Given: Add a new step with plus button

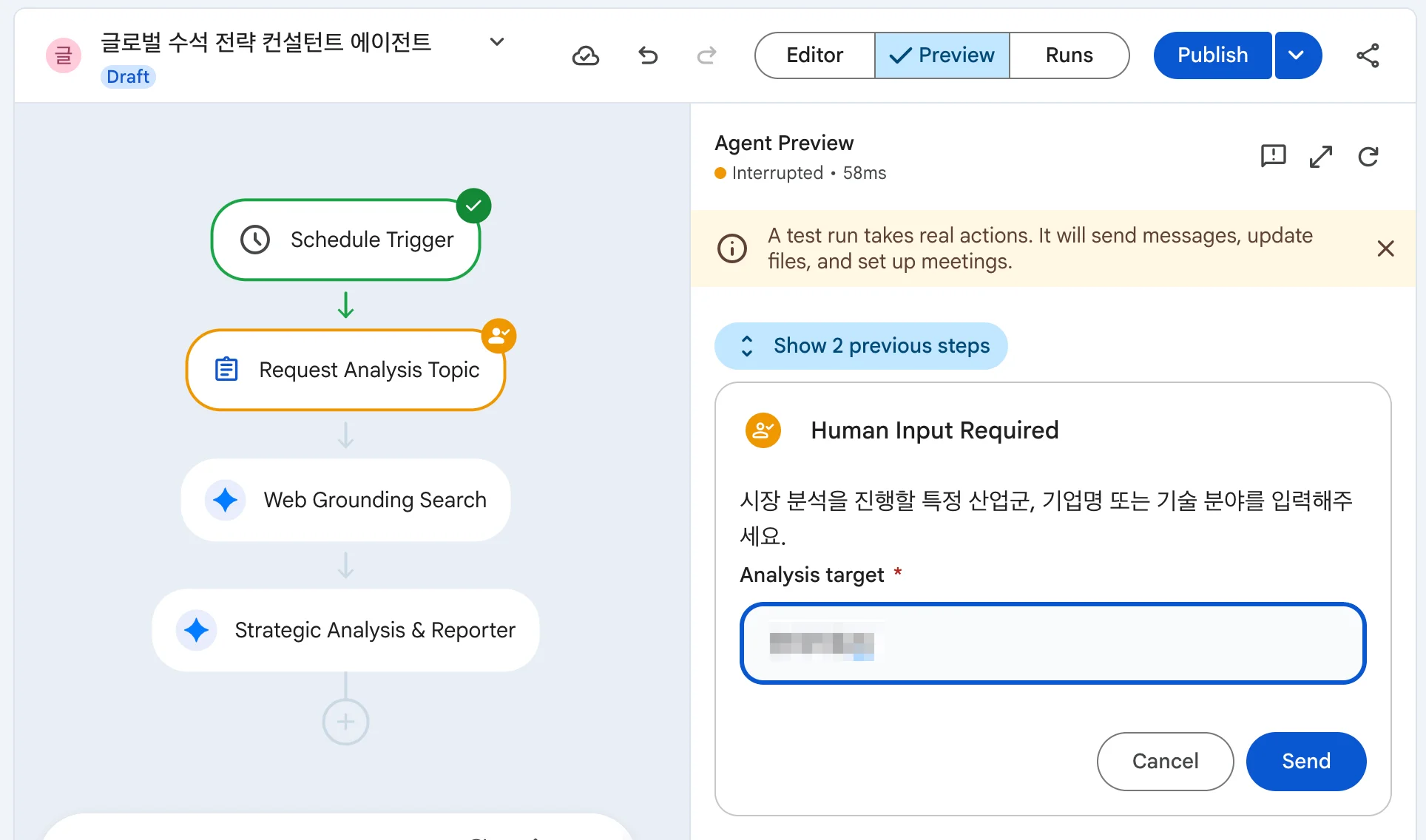Looking at the screenshot, I should point(345,722).
